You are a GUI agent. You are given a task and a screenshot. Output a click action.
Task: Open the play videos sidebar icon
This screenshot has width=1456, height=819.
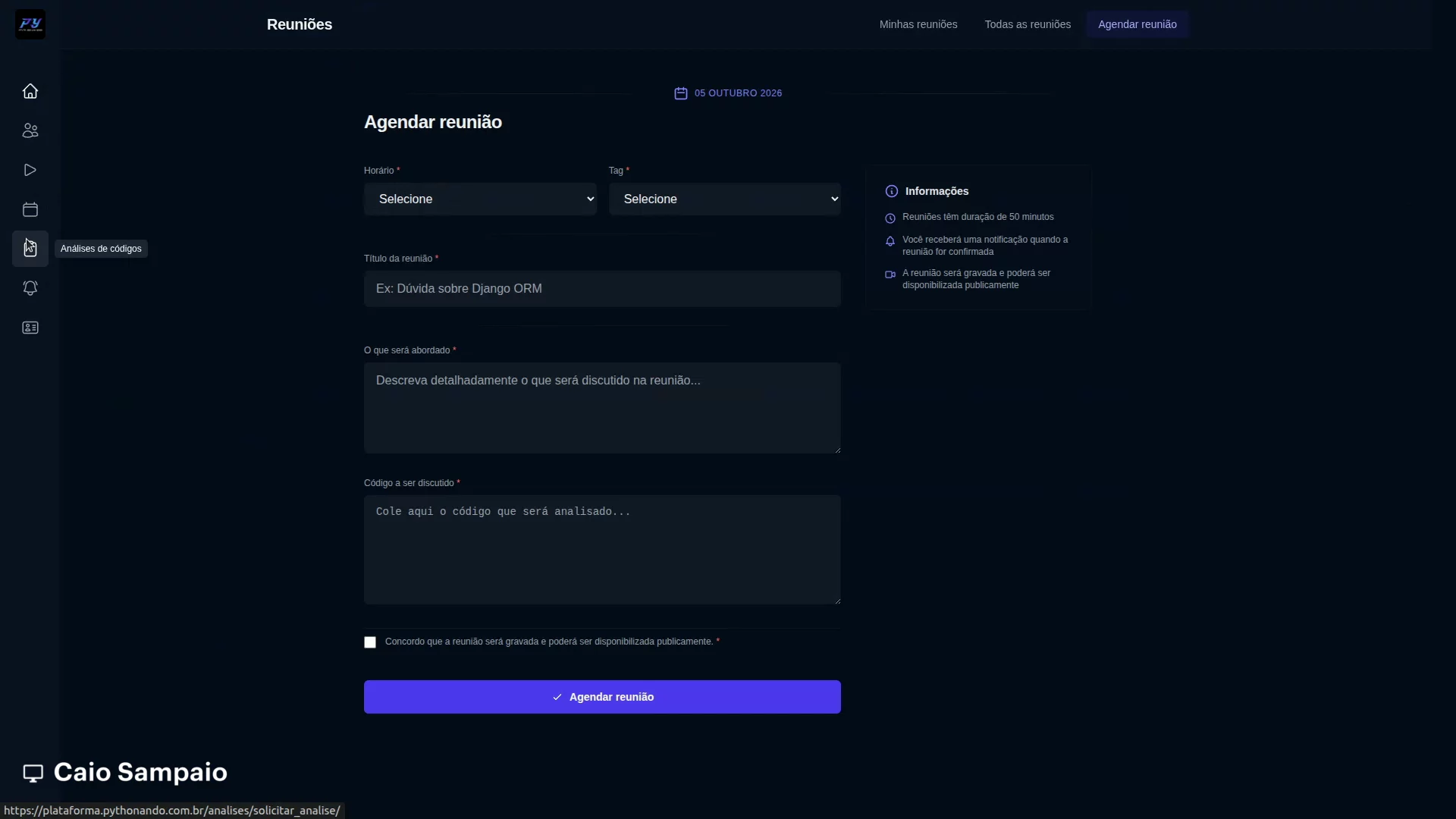pyautogui.click(x=30, y=170)
